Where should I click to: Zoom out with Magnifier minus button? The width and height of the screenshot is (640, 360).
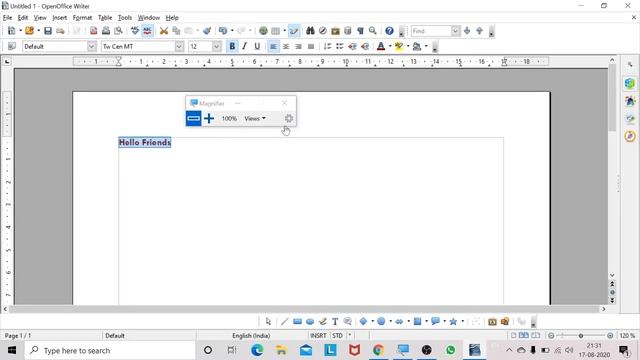[193, 118]
